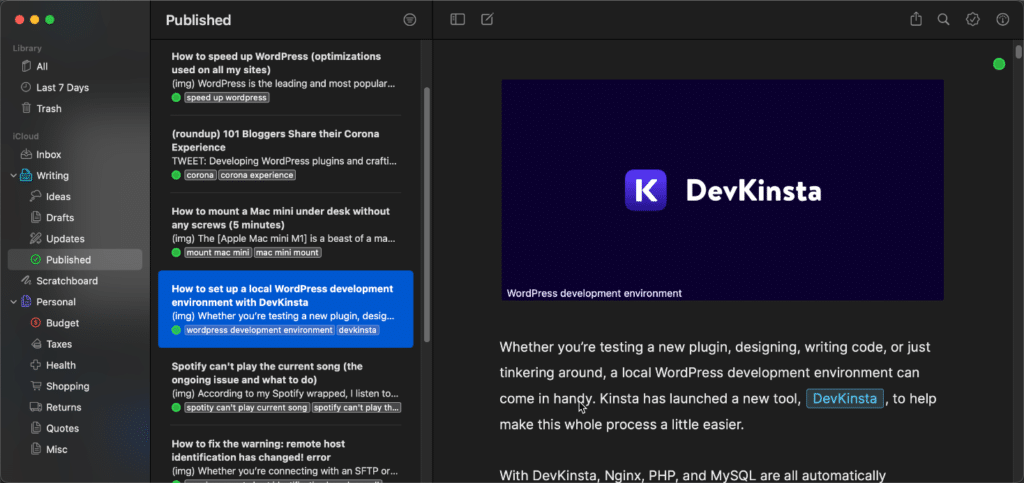Image resolution: width=1024 pixels, height=483 pixels.
Task: Collapse the Writing group chevron
Action: [x=12, y=176]
